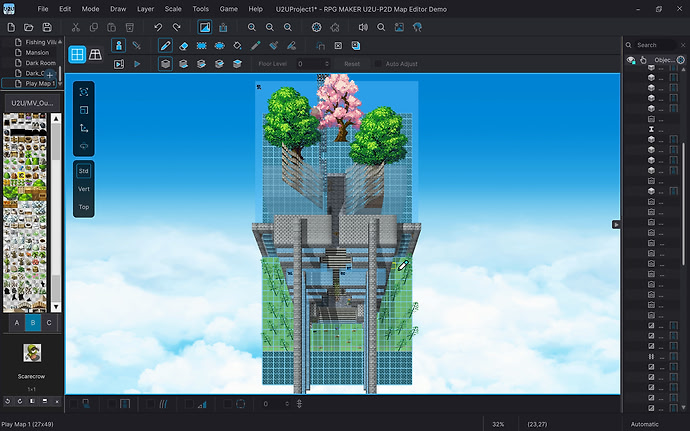Screen dimensions: 690x431
Task: Expand the right panel collapse arrow
Action: (x=616, y=225)
